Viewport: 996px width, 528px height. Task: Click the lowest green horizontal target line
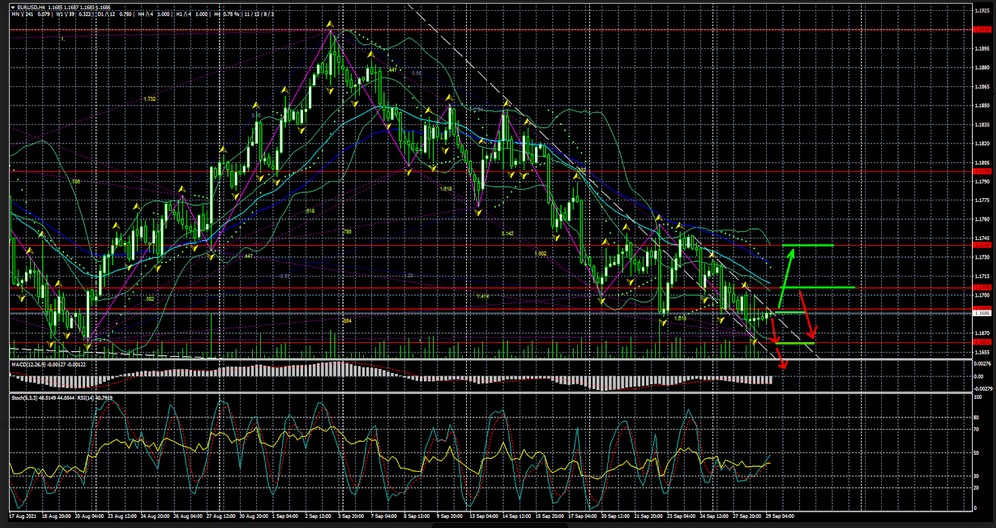coord(796,343)
